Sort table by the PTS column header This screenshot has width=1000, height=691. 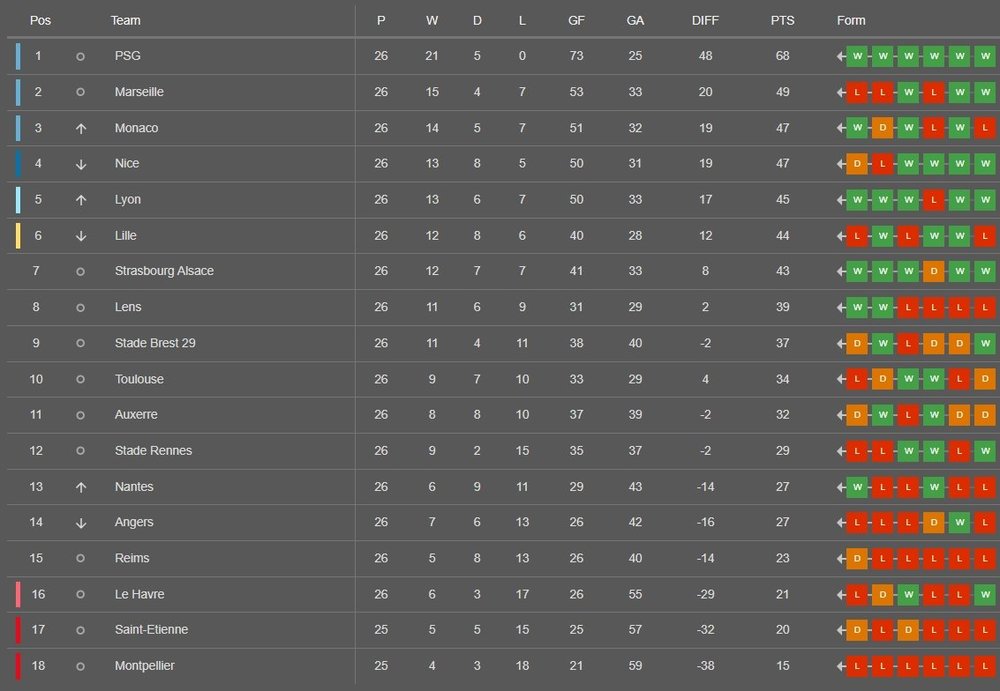point(783,21)
